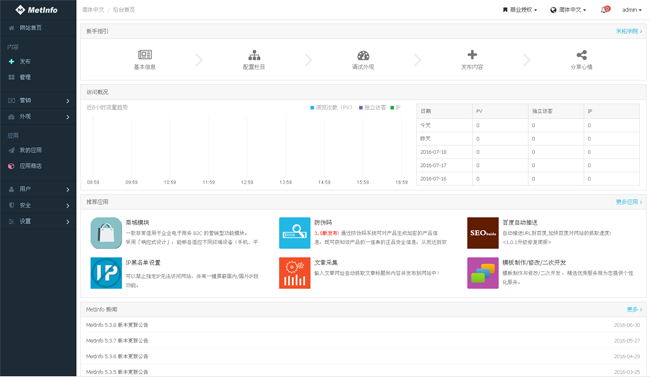Open the 更多 link in MetInfo news
650x377 pixels.
point(634,309)
